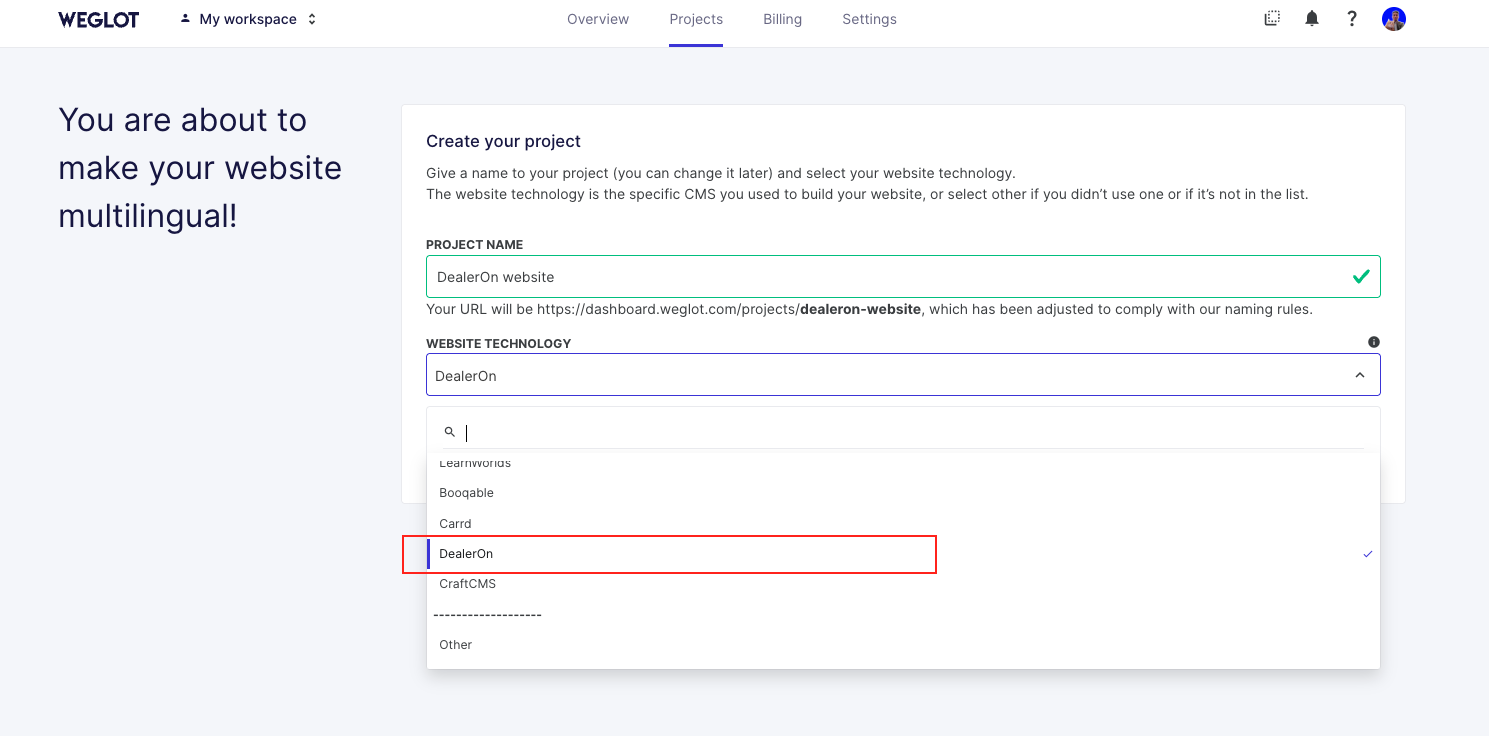Pick CraftCMS as website technology
The width and height of the screenshot is (1489, 736).
(x=468, y=584)
